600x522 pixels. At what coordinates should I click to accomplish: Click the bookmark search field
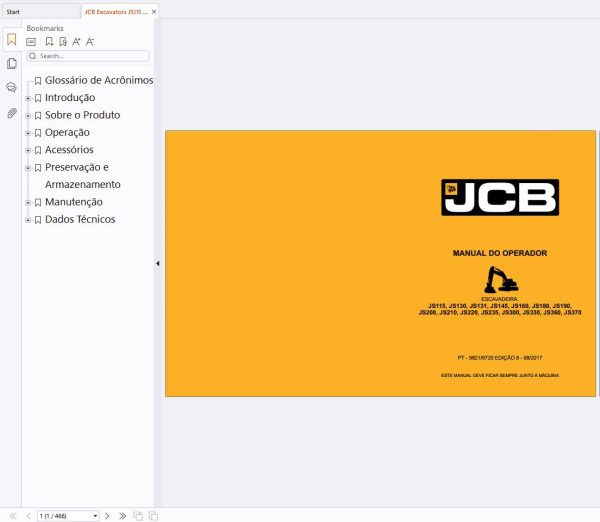click(88, 56)
